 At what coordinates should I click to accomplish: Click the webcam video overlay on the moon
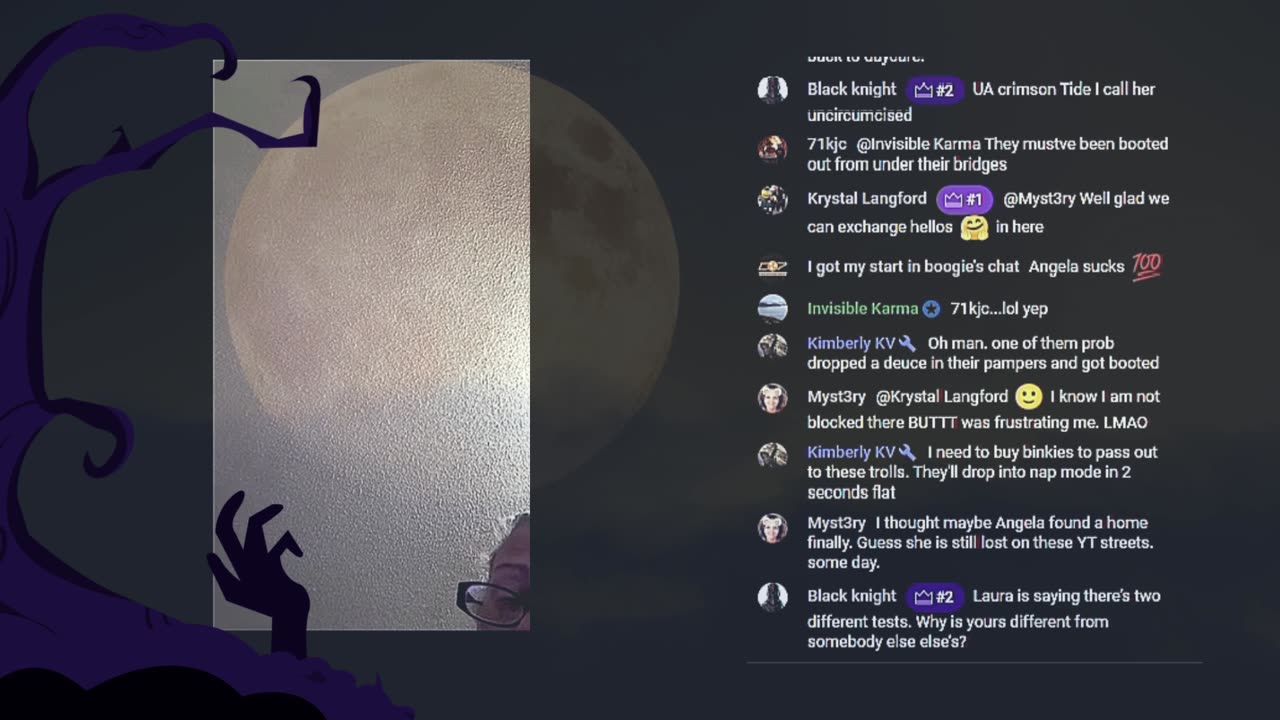coord(371,345)
